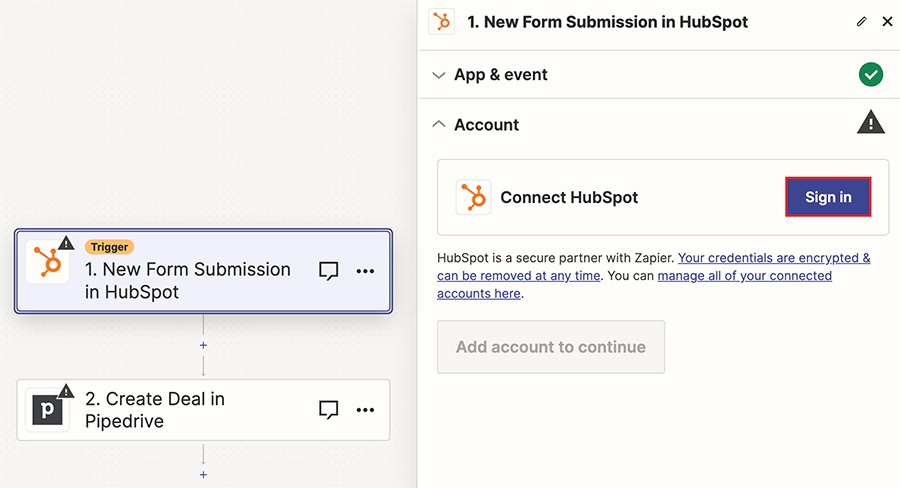Click warning badge on Pipedrive step

[66, 391]
